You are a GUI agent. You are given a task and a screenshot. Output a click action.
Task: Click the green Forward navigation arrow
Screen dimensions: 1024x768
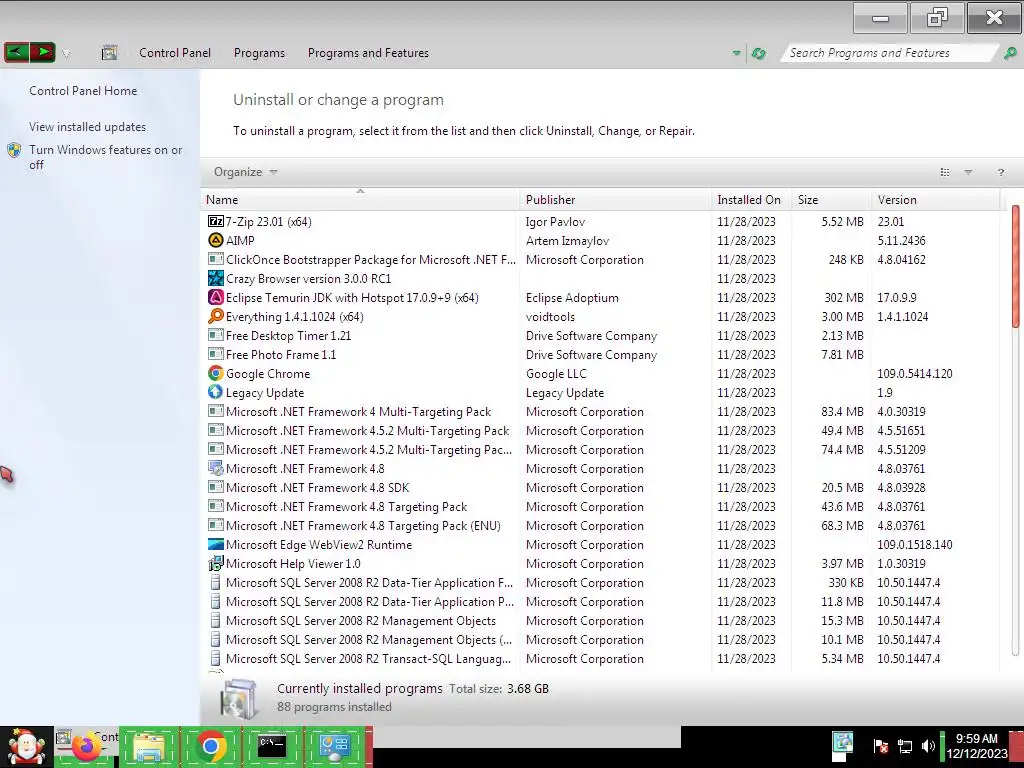pyautogui.click(x=42, y=52)
